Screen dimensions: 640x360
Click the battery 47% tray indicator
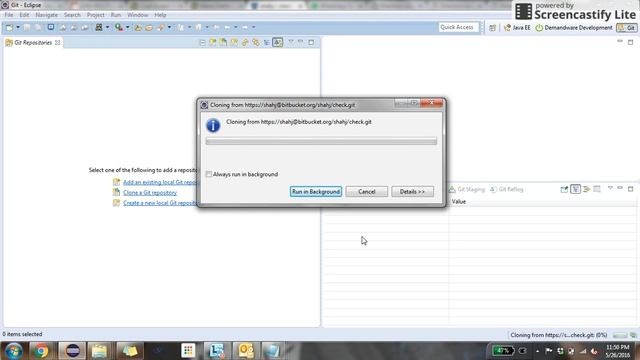503,351
